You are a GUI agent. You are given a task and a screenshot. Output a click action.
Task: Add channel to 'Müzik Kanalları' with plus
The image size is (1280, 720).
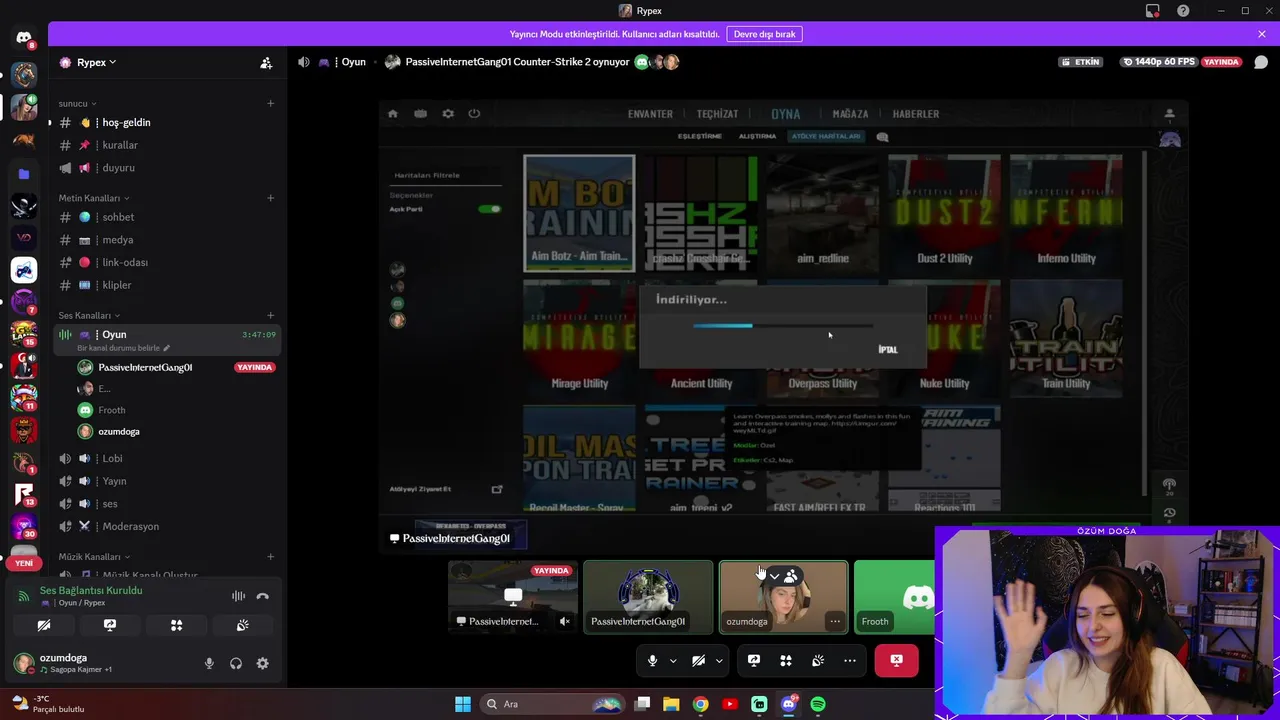pyautogui.click(x=270, y=556)
